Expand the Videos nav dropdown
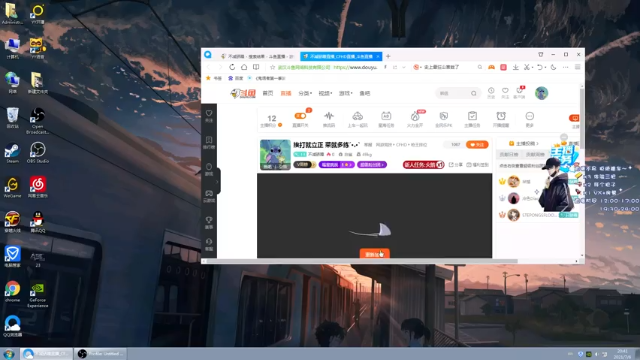 (325, 93)
